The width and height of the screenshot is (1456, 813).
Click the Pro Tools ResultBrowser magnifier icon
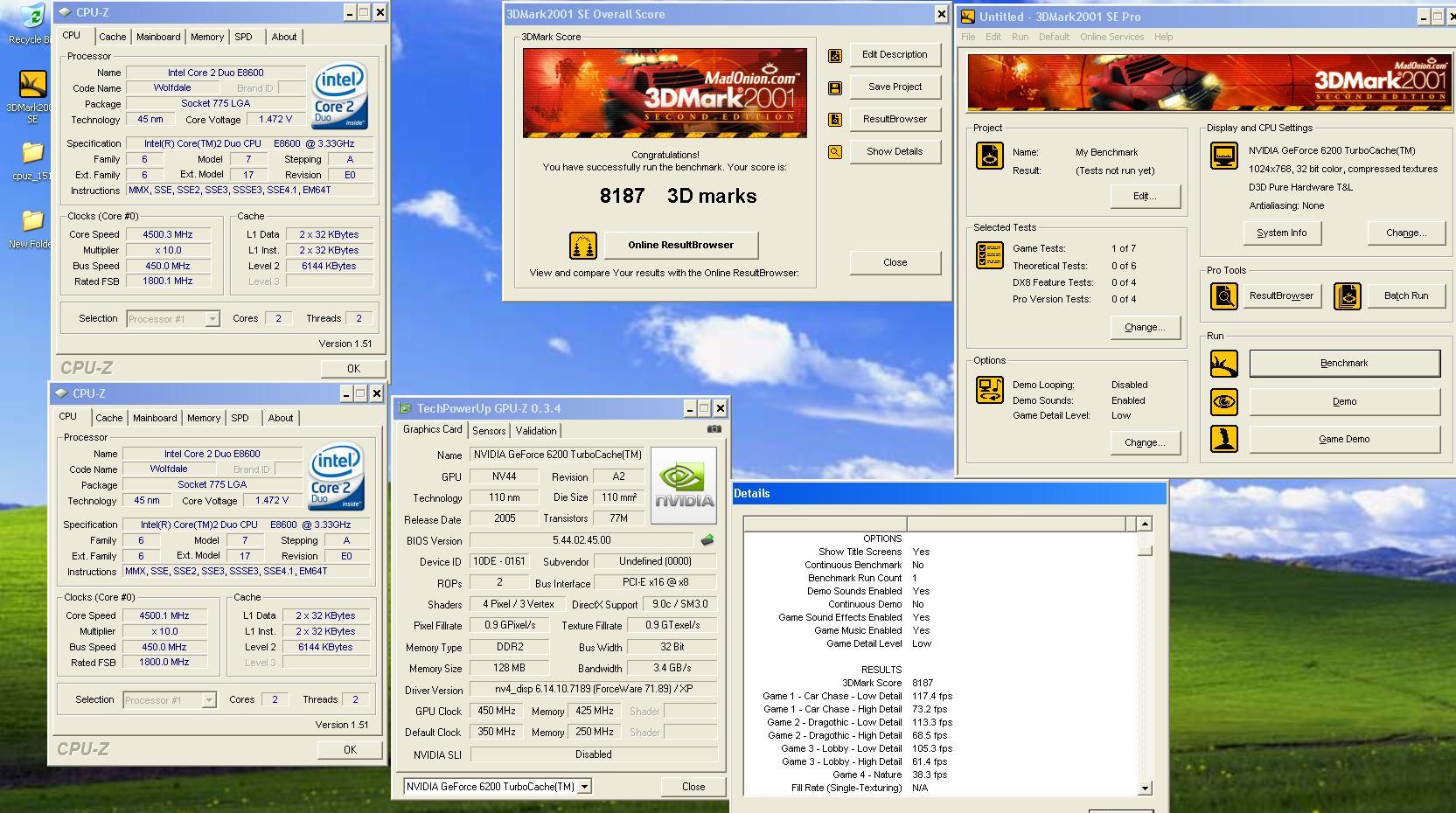1223,296
